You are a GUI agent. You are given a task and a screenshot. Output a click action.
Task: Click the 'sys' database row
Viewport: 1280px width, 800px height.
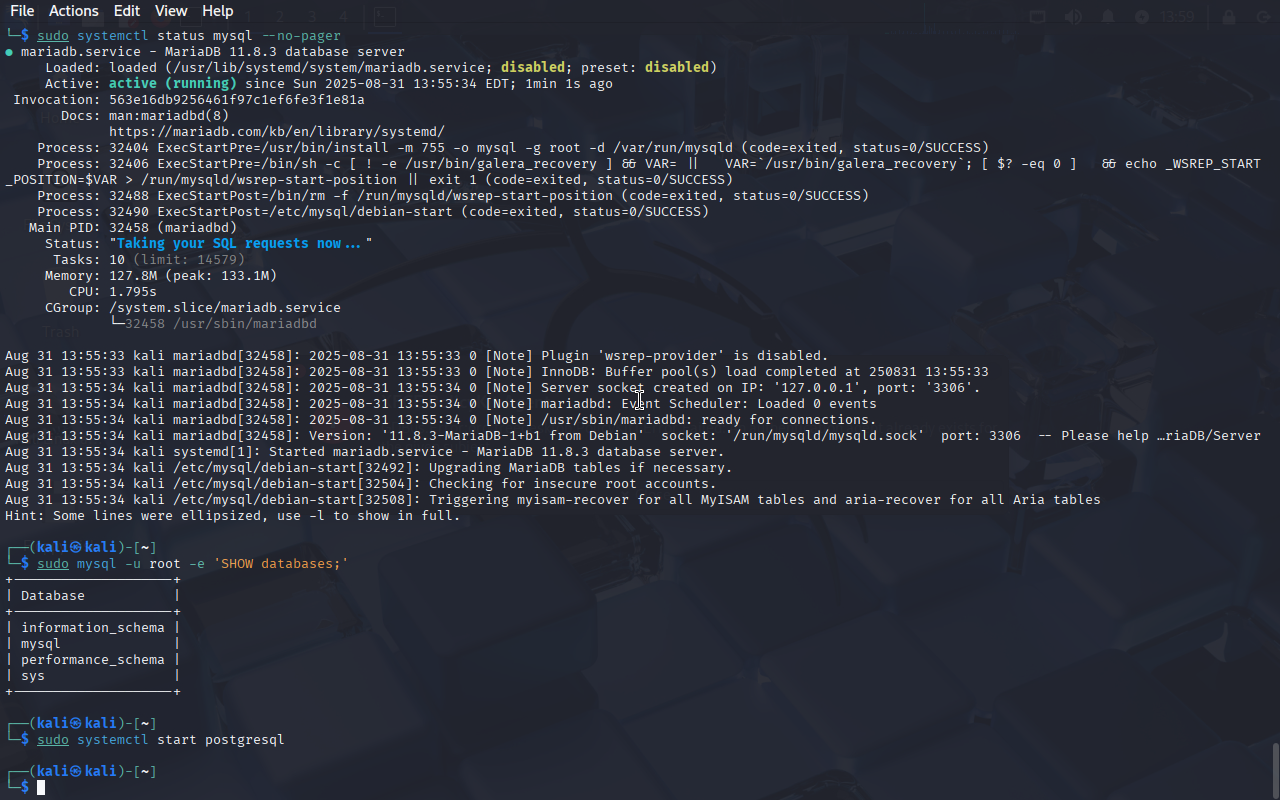[x=93, y=676]
